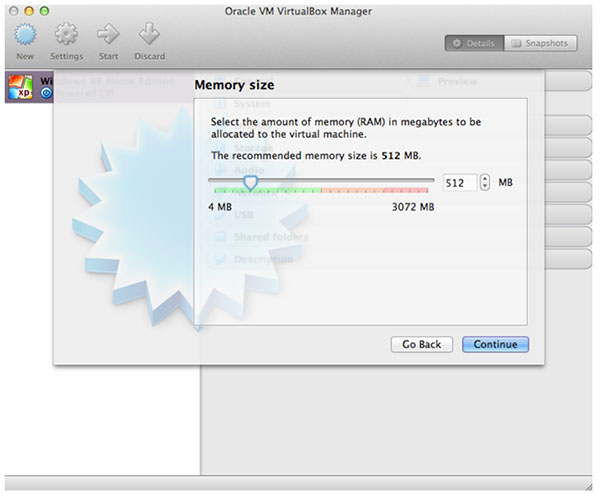Click the 3072 MB maximum label
Screen dimensions: 600x501
(413, 207)
